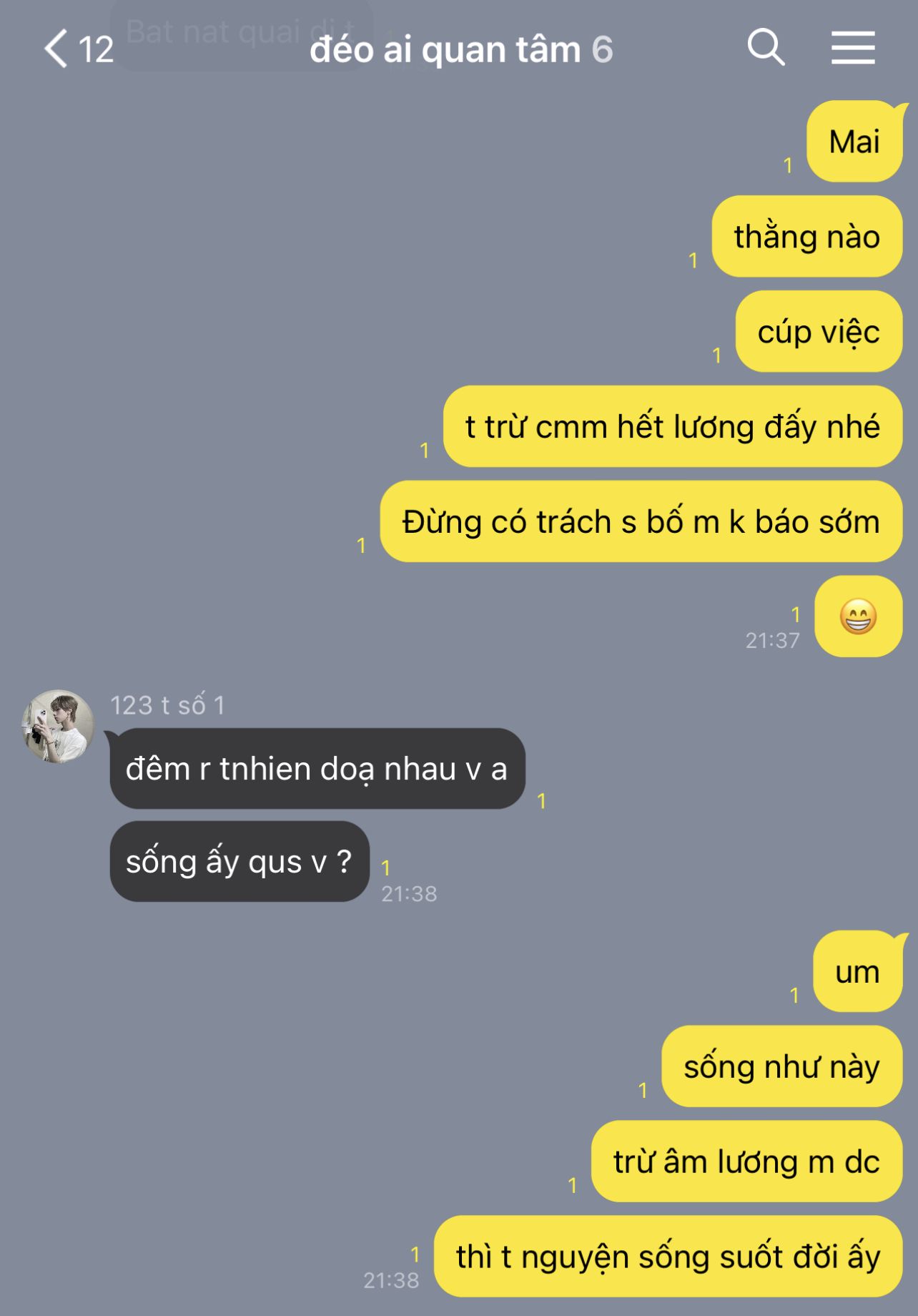
Task: Select the Đừng có trách s bố bubble
Action: point(641,521)
